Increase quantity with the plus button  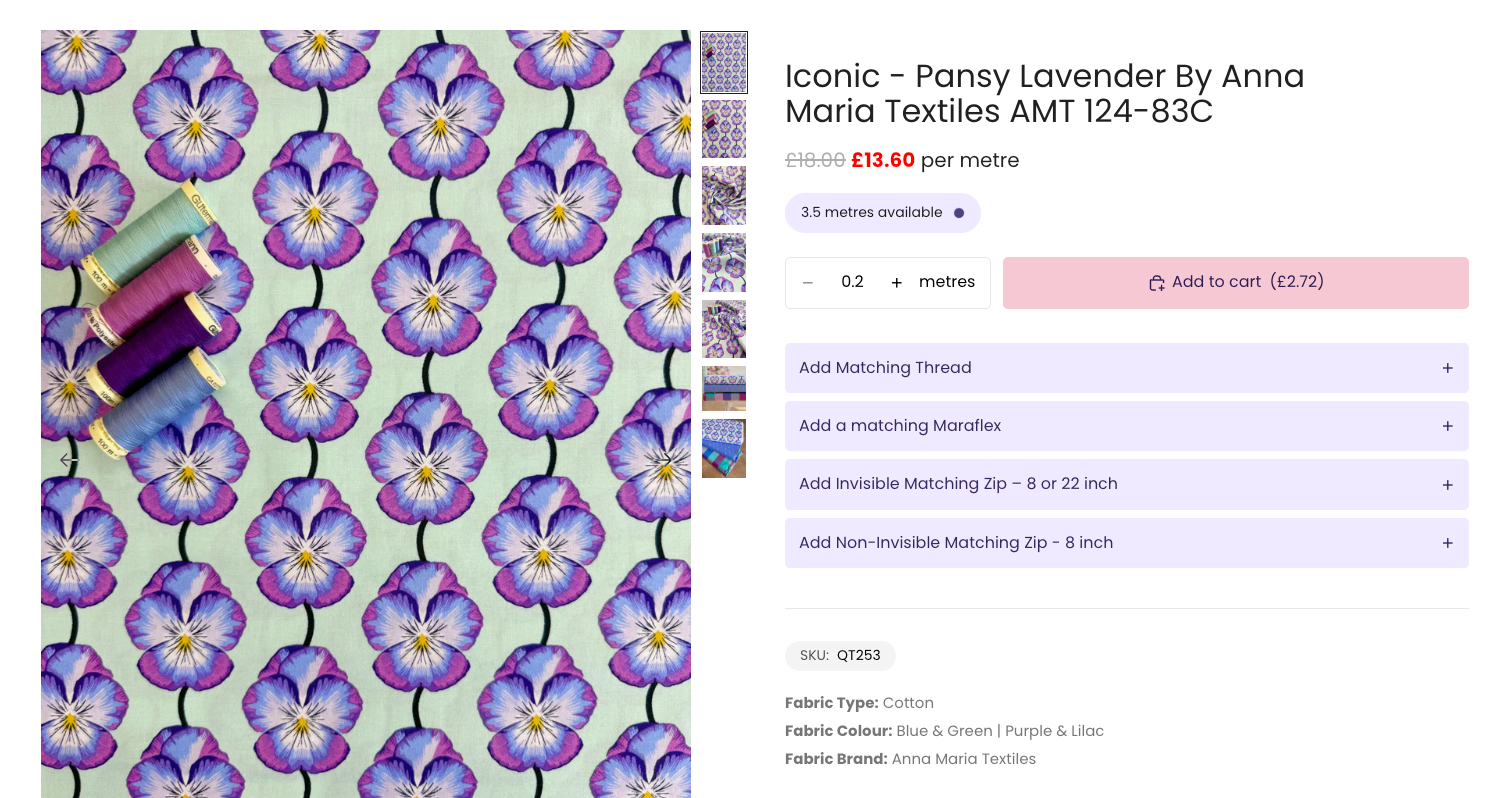pyautogui.click(x=897, y=283)
